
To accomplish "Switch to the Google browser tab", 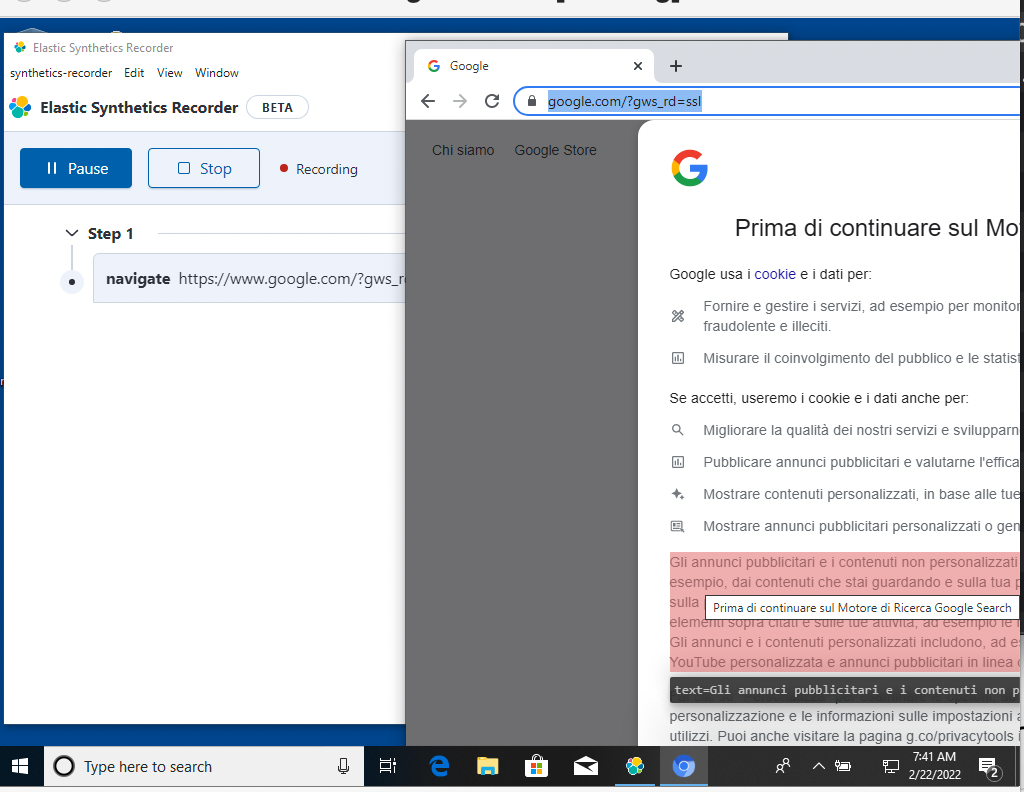I will pos(470,65).
